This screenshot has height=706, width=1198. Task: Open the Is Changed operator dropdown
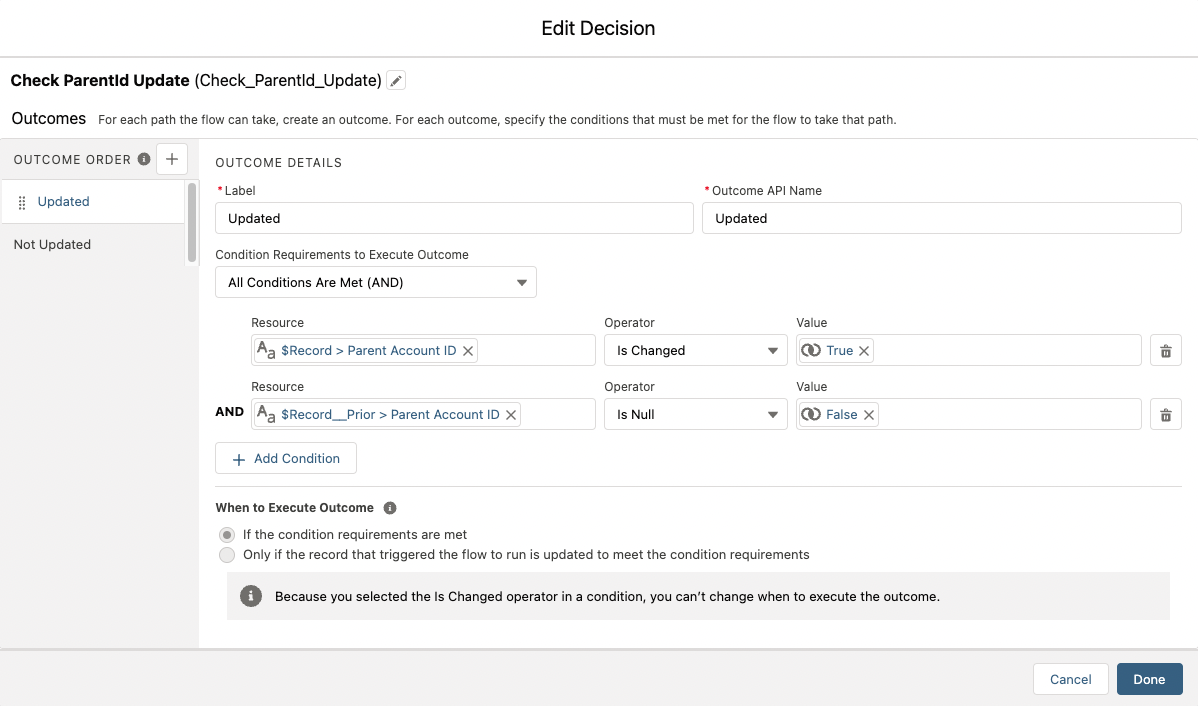pyautogui.click(x=695, y=351)
